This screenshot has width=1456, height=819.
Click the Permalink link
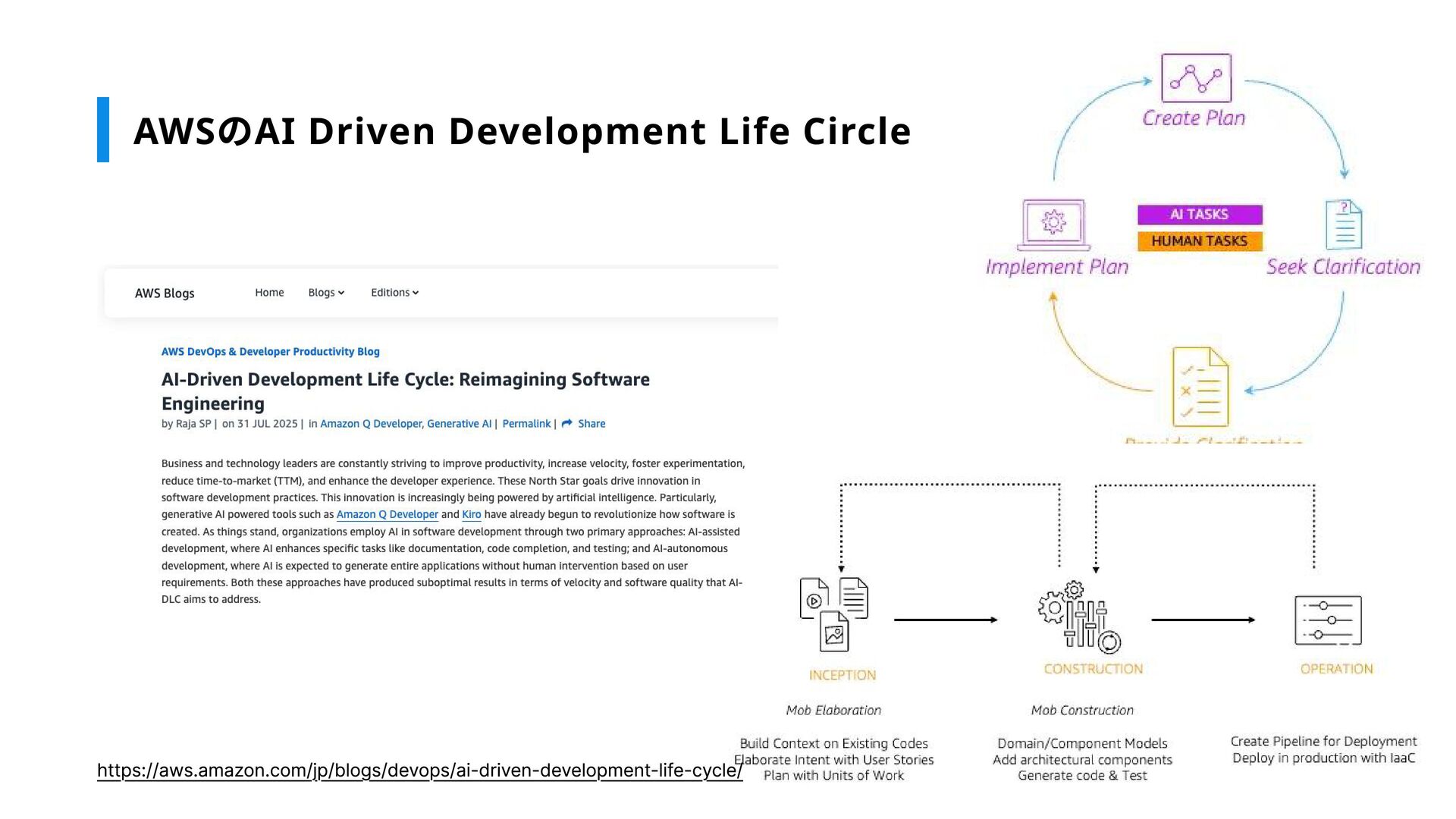526,424
